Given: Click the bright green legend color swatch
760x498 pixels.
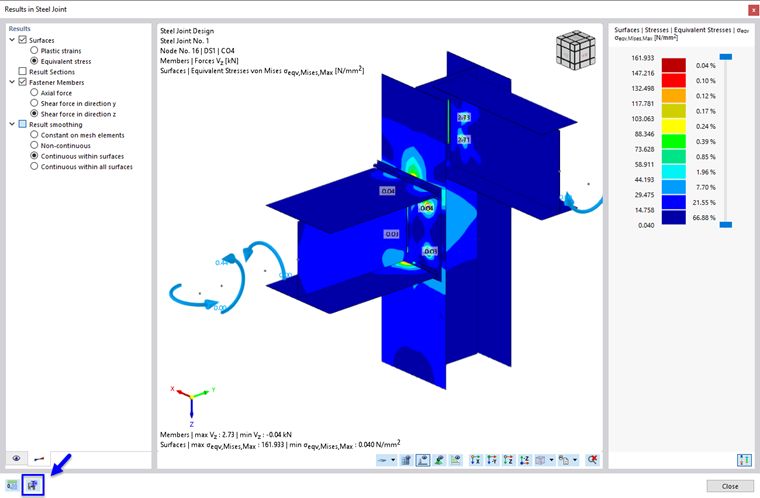Looking at the screenshot, I should click(x=674, y=141).
